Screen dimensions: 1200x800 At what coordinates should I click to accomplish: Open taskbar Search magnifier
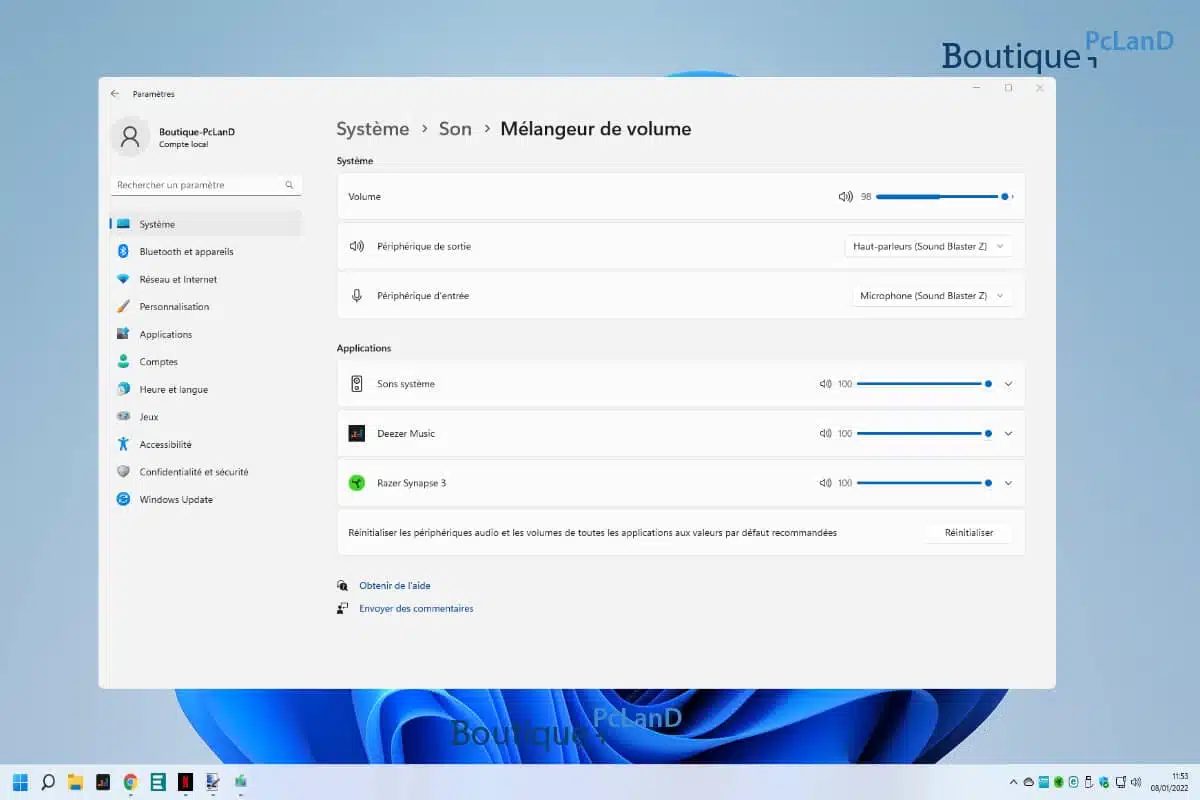(x=48, y=782)
